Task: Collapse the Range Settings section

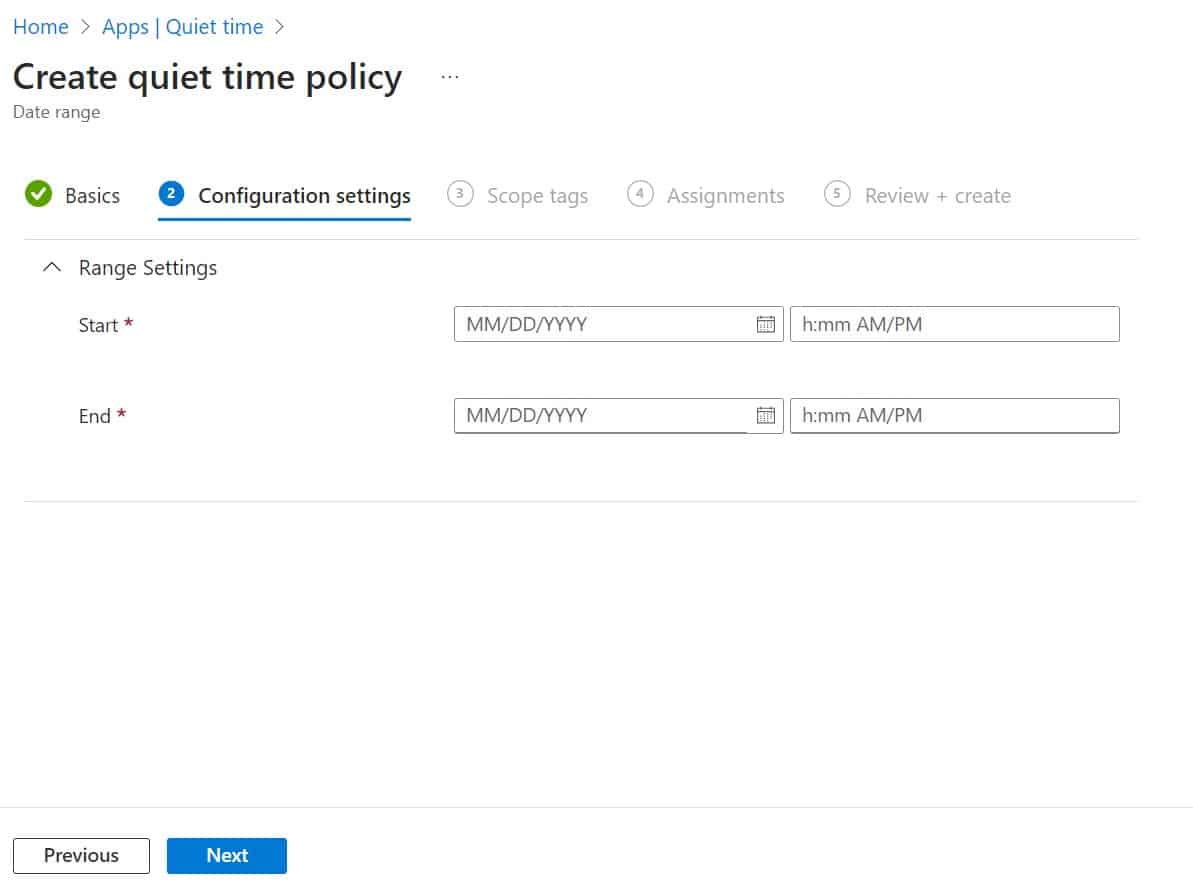Action: 52,267
